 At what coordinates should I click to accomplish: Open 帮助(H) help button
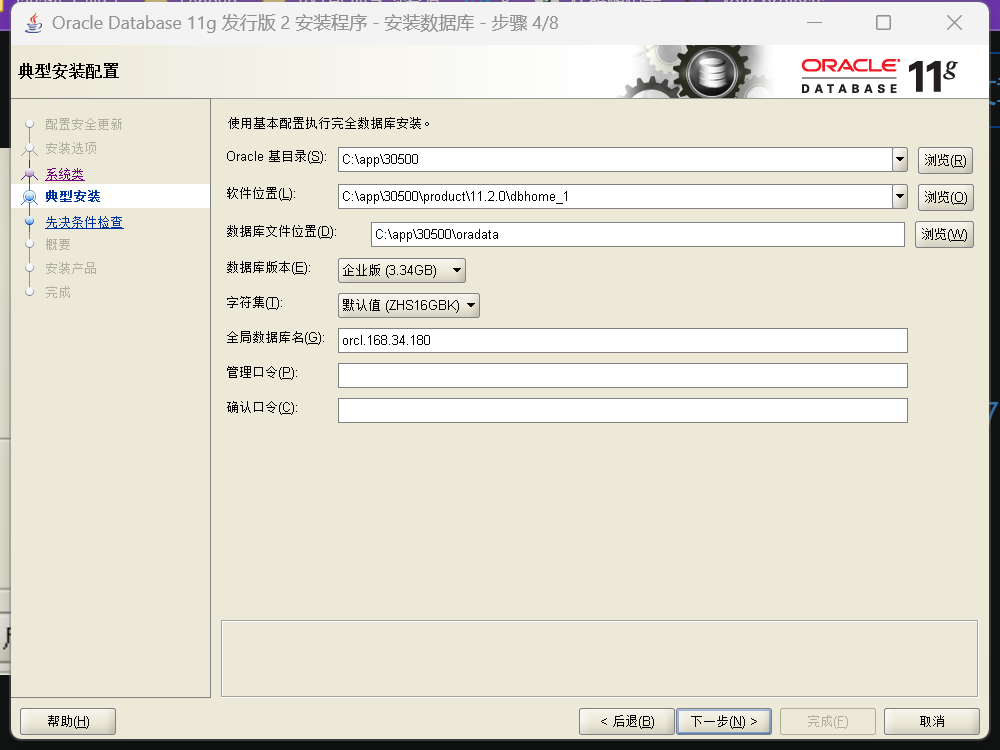pos(68,721)
